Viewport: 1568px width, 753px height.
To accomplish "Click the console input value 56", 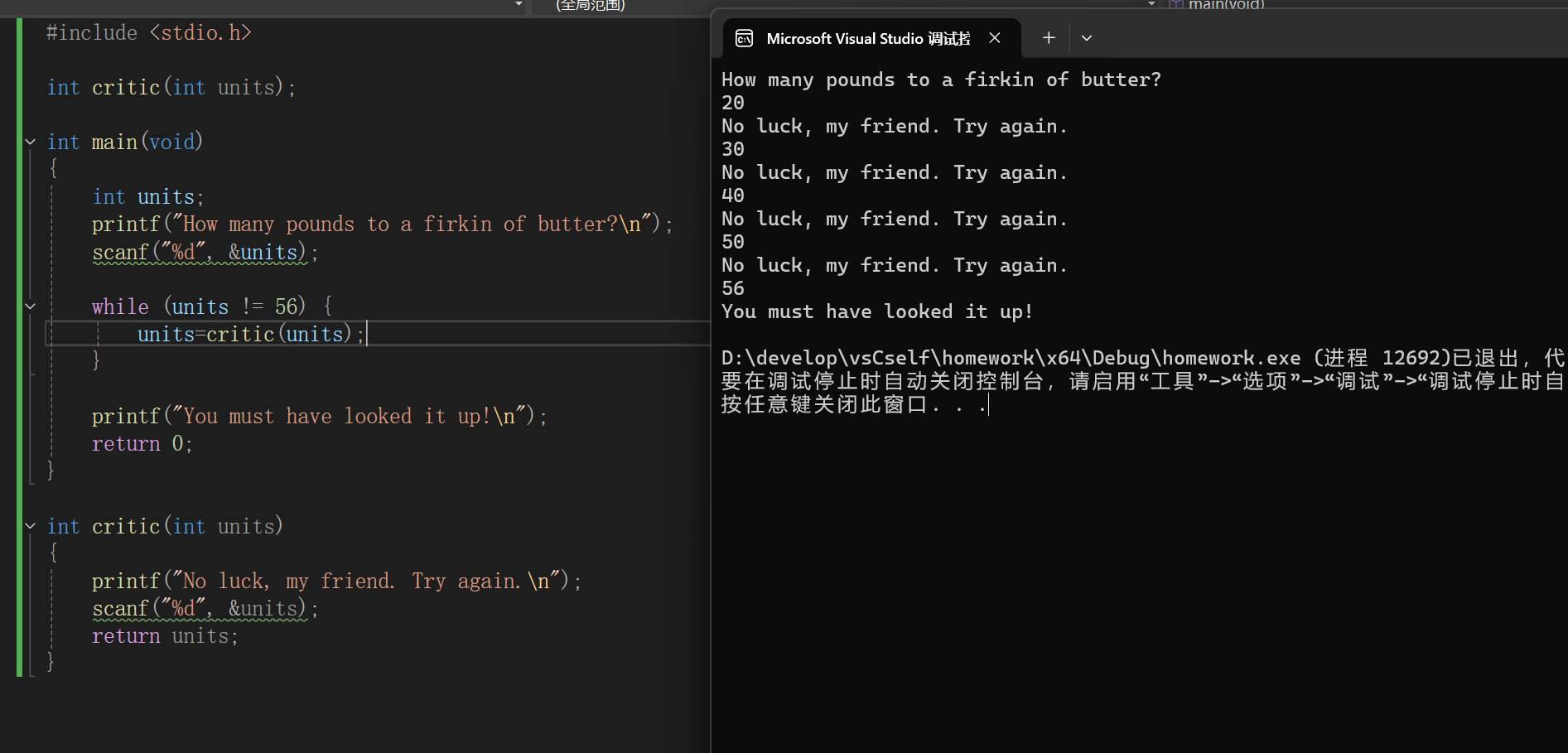I will [x=733, y=288].
